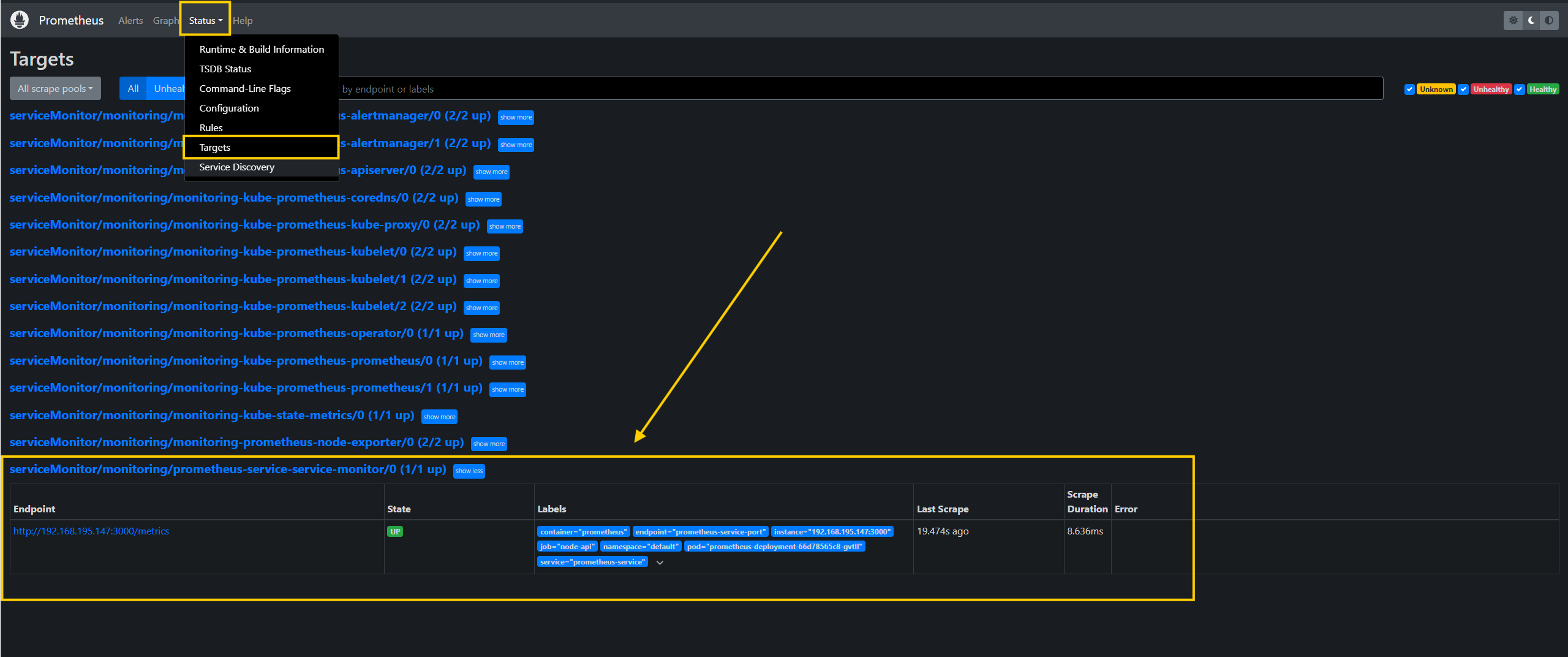Click the 19.474s ago last scrape value
Screen dimensions: 1568x657
943,531
